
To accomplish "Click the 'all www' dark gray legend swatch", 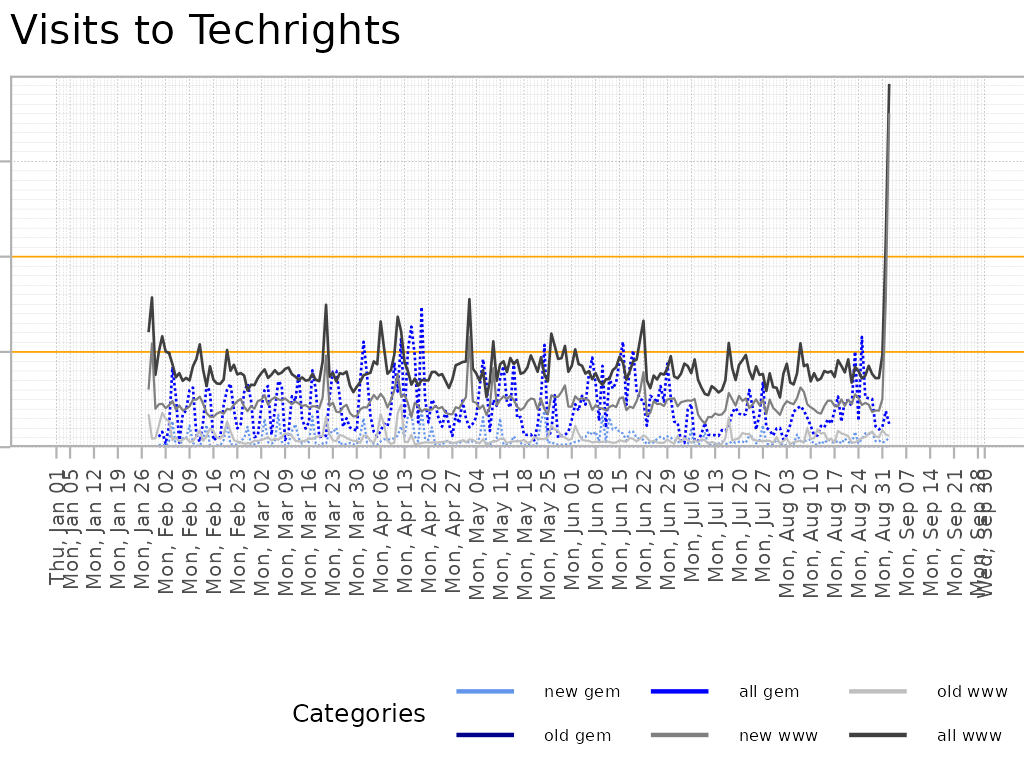I will click(x=878, y=735).
